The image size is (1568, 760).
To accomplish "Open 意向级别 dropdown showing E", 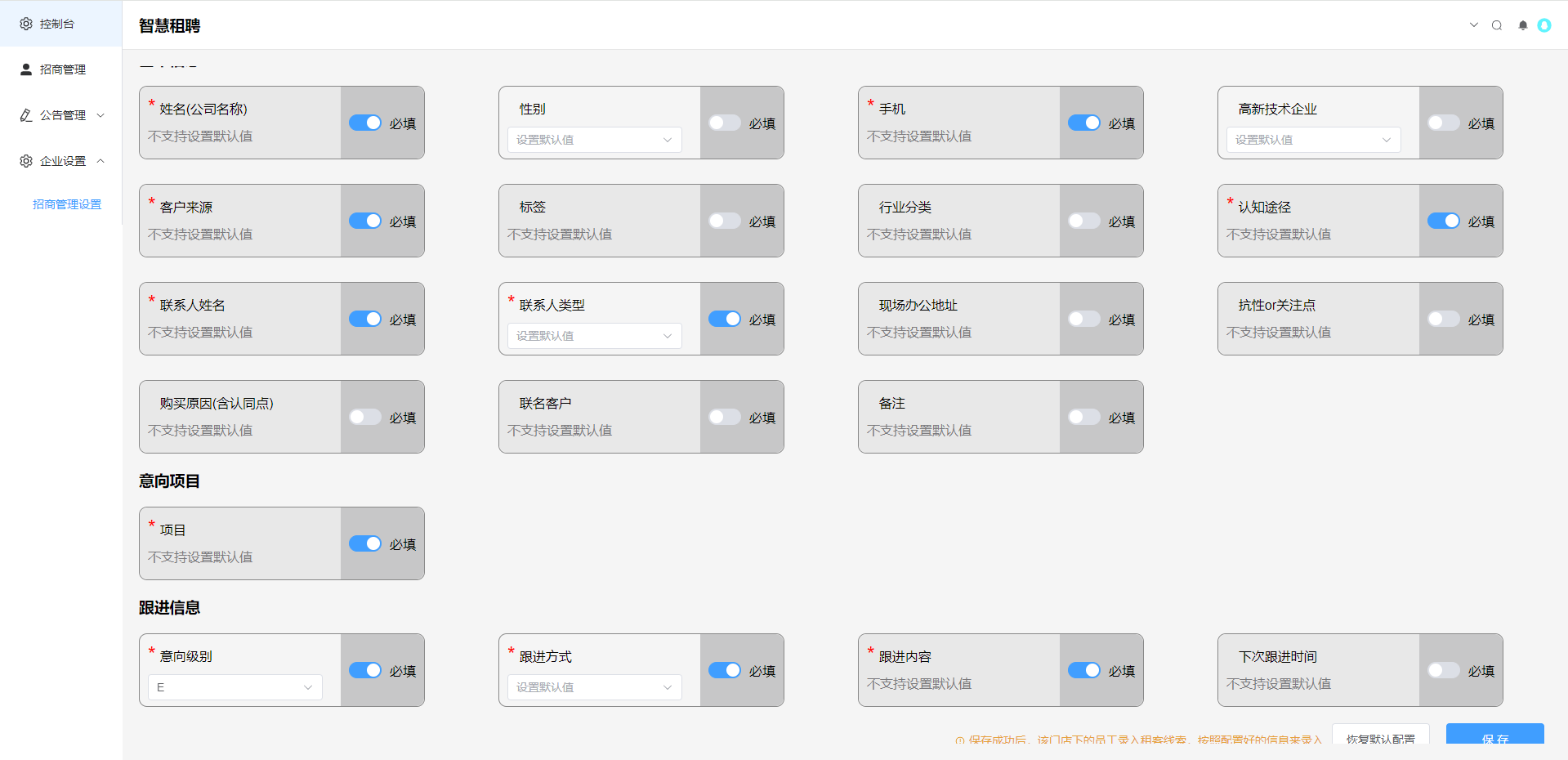I will coord(235,687).
